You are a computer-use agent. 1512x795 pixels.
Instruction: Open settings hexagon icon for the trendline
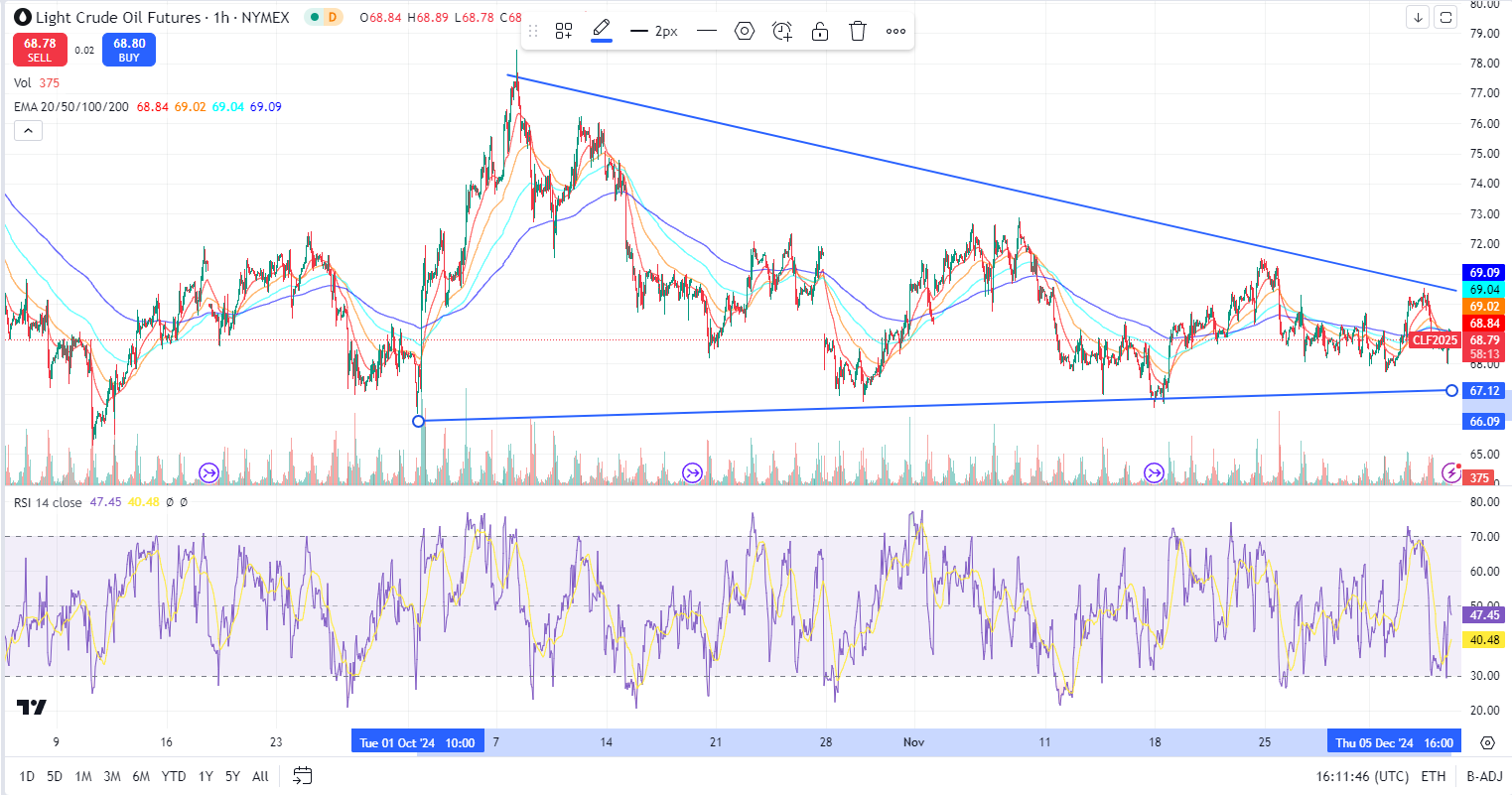(745, 31)
